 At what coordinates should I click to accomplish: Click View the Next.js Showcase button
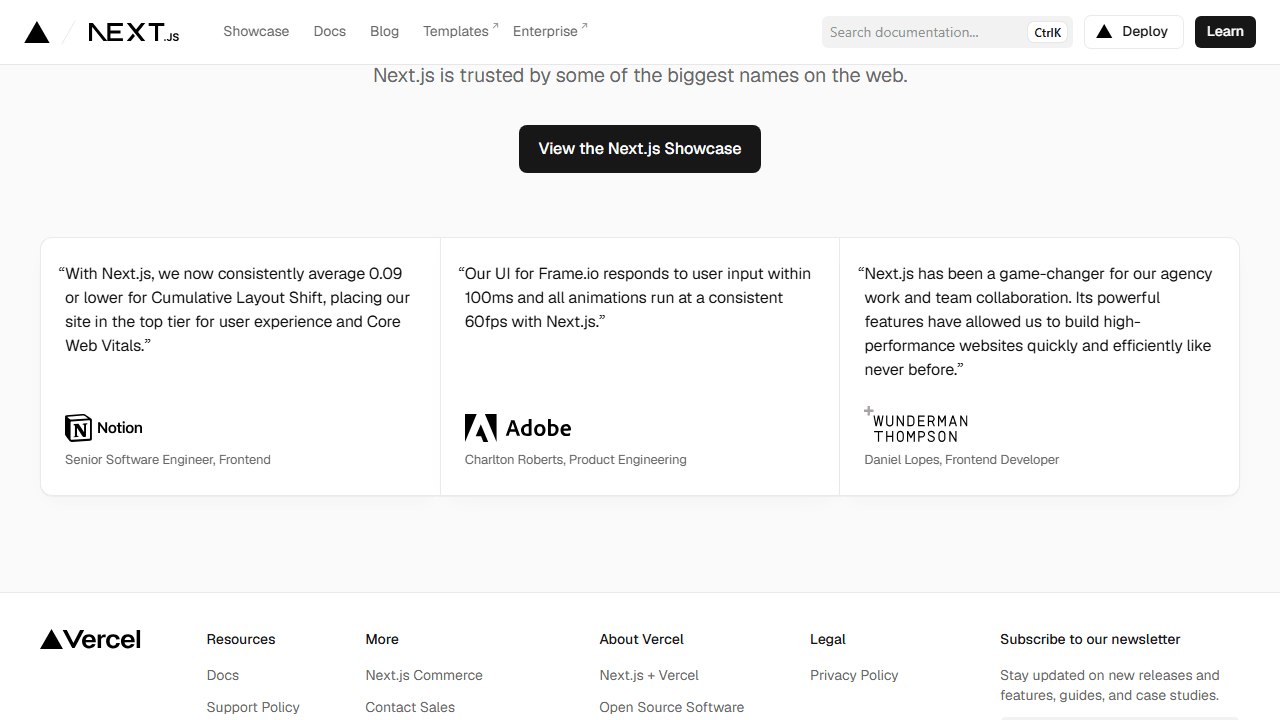tap(640, 149)
